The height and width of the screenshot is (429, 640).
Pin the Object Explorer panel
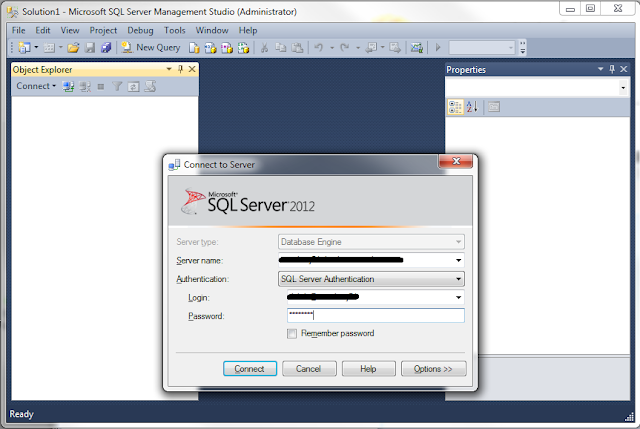[180, 69]
